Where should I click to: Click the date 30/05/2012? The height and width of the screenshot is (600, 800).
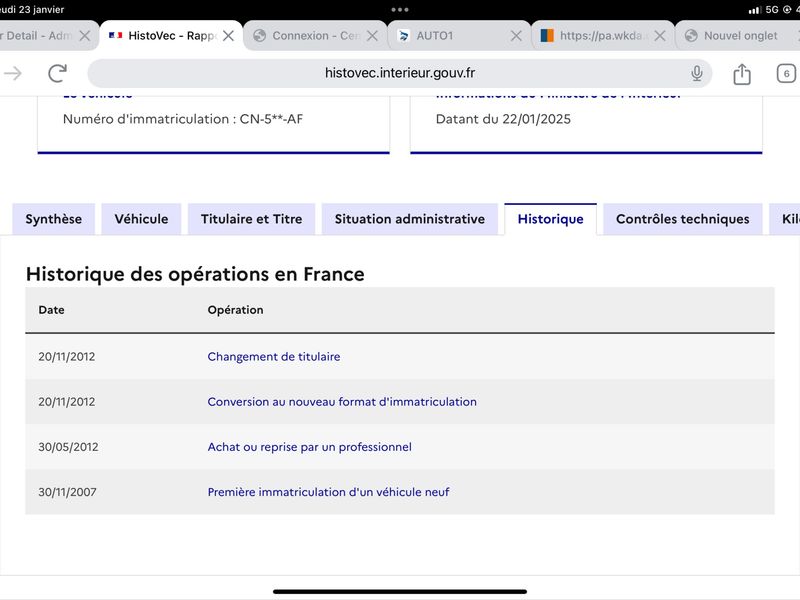tap(68, 447)
